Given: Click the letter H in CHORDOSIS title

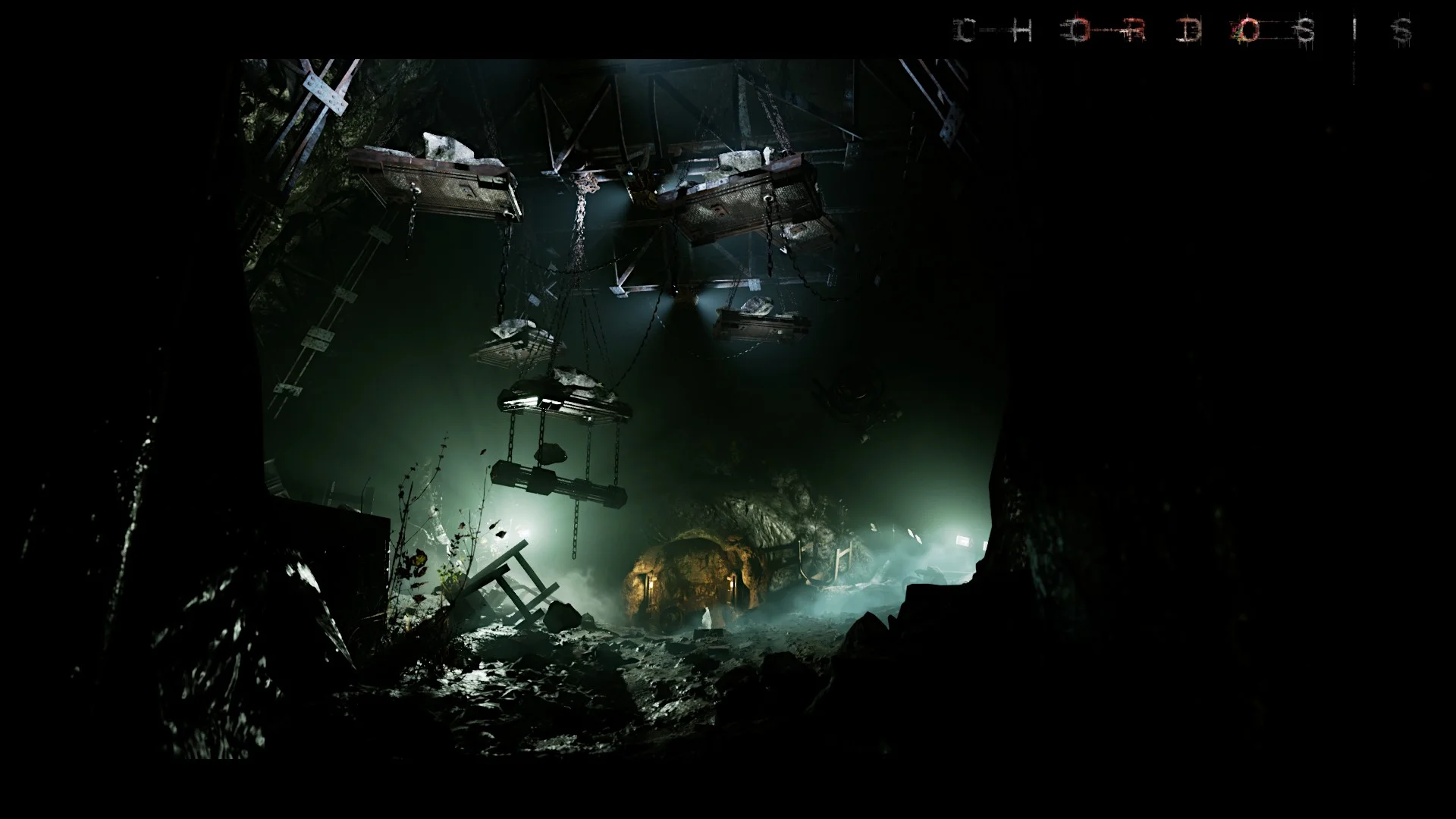Looking at the screenshot, I should pos(1021,31).
